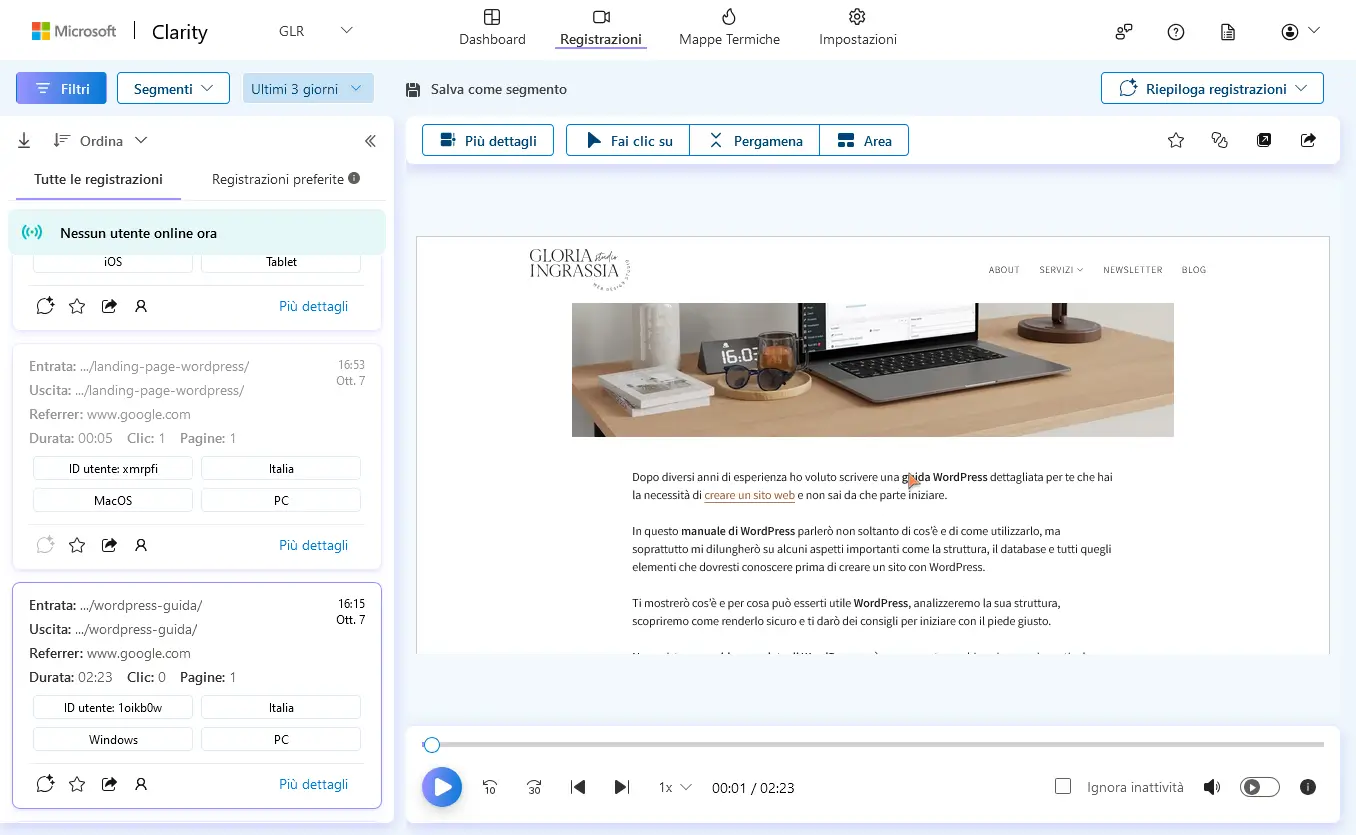Expand the GLR project dropdown
The image size is (1356, 835).
[316, 31]
